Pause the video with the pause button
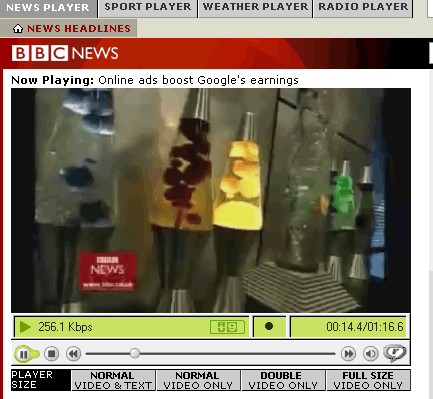This screenshot has width=433, height=399. tap(23, 354)
